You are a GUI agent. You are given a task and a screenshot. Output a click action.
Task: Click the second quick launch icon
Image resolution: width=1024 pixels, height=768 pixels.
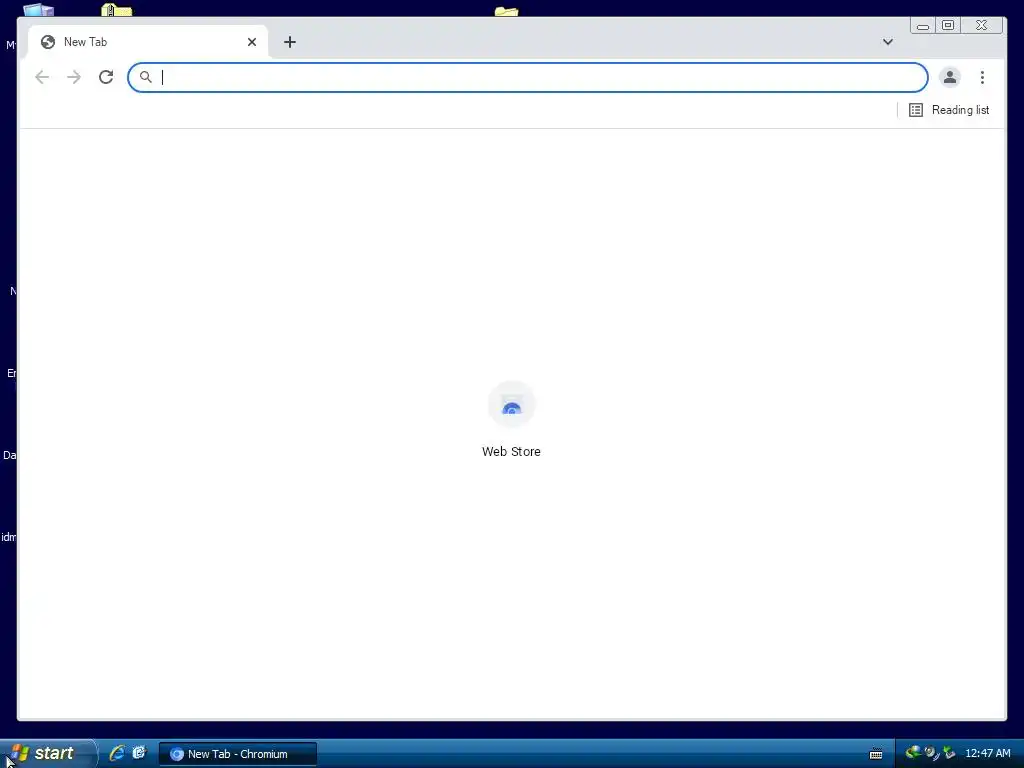[x=139, y=753]
